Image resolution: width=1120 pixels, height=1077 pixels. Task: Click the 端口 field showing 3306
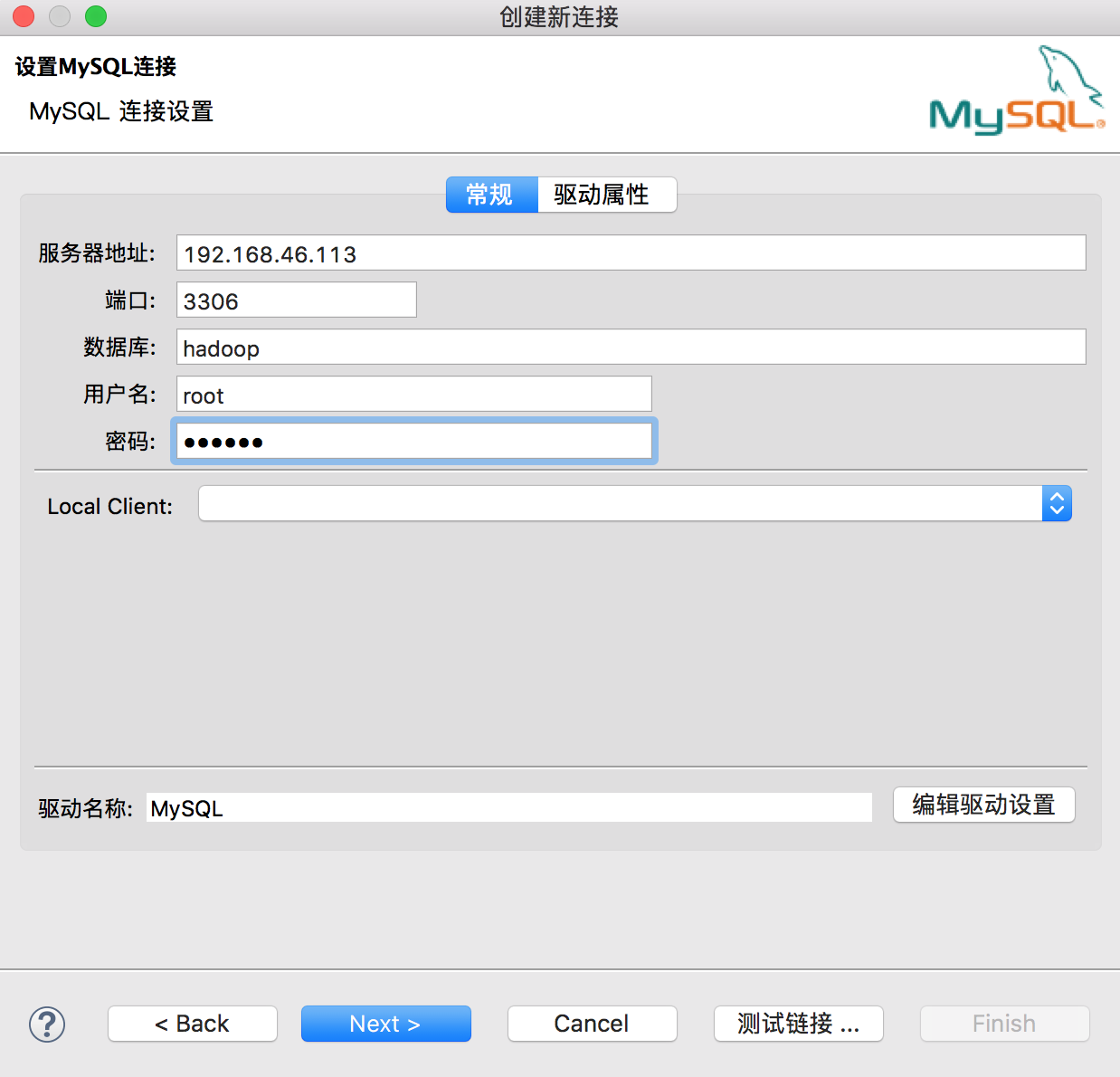296,300
